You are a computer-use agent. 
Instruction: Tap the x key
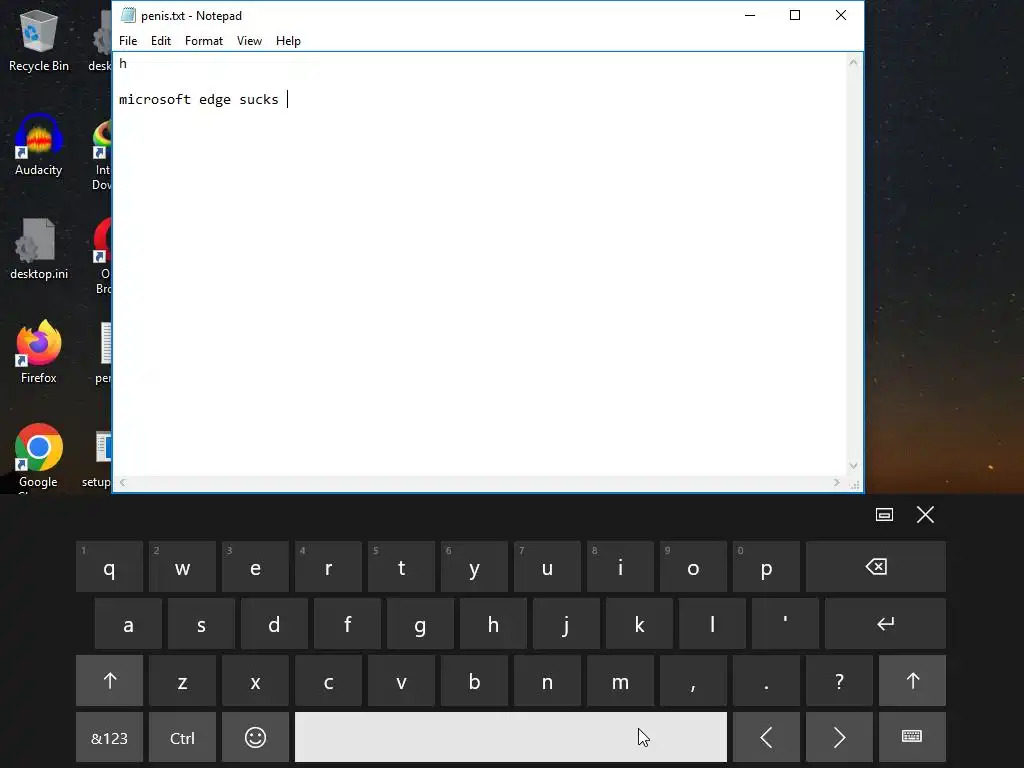[255, 680]
